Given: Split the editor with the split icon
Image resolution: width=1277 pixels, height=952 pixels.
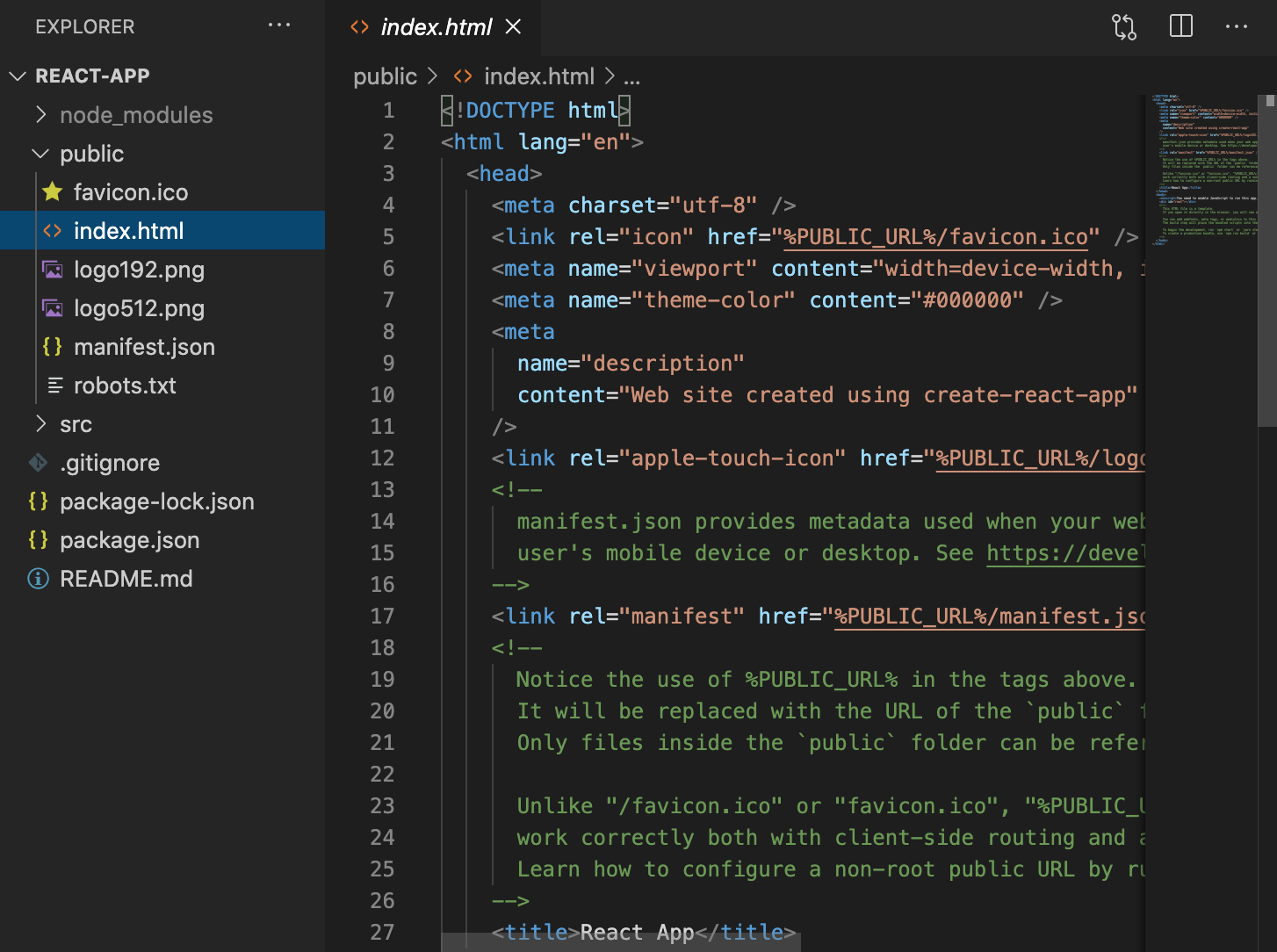Looking at the screenshot, I should coord(1181,26).
